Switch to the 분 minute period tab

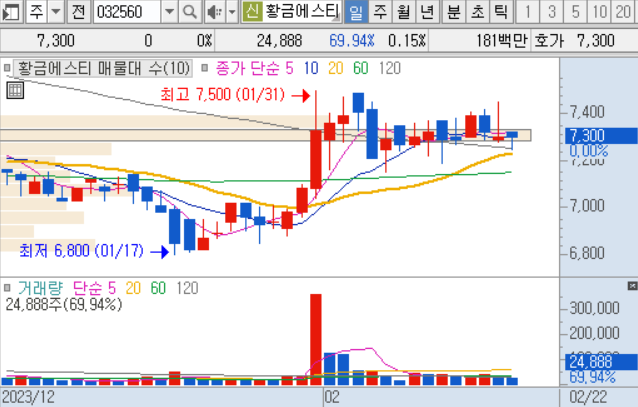454,12
